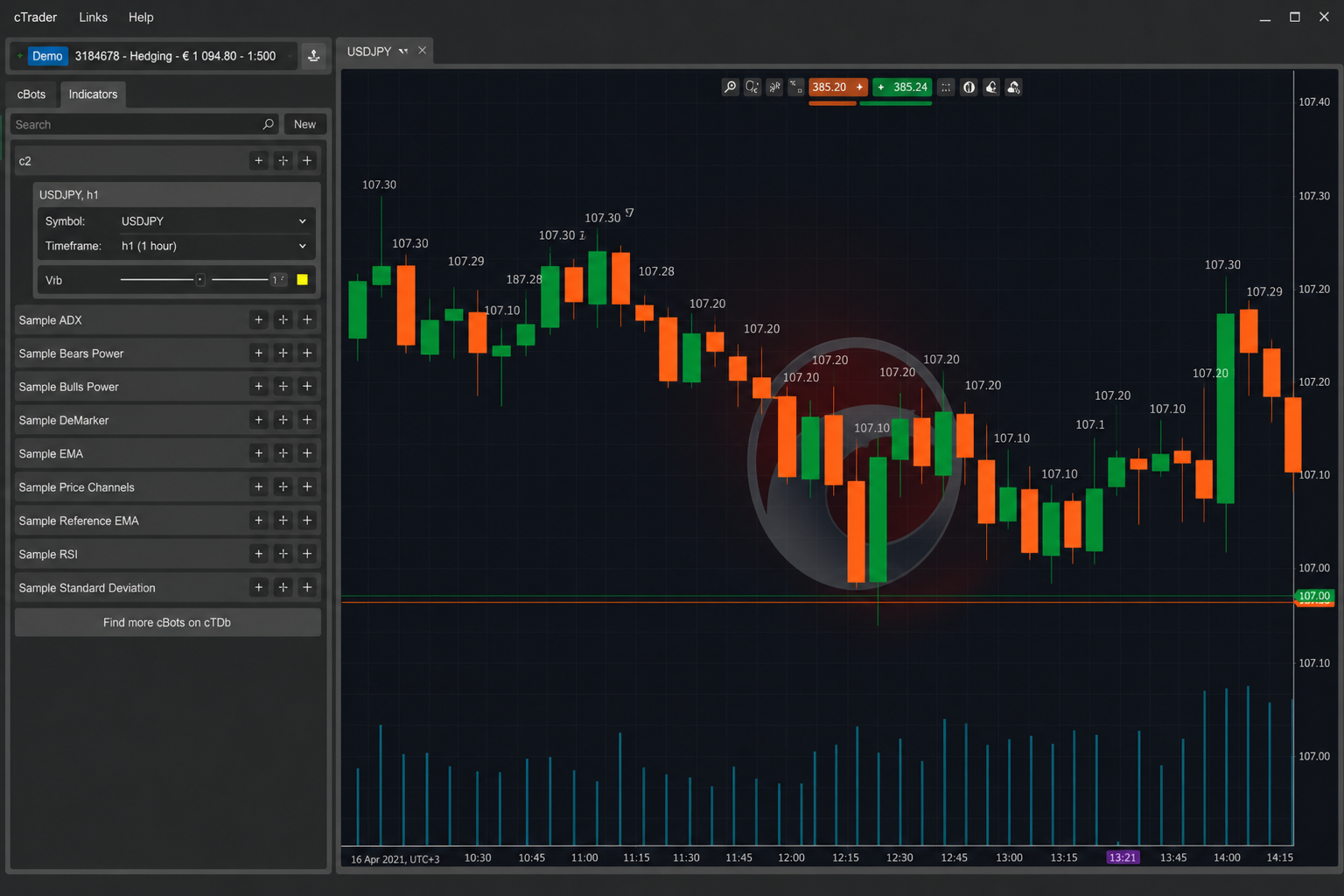The image size is (1344, 896).
Task: Click middle crosshair icon on Sample ADX row
Action: click(x=283, y=320)
